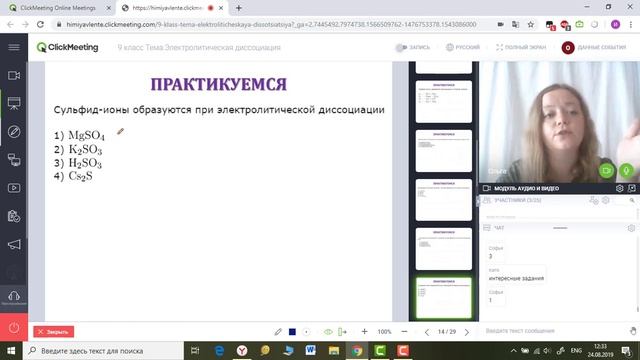Search participants with the magnifier icon
The height and width of the screenshot is (360, 640).
(x=631, y=200)
